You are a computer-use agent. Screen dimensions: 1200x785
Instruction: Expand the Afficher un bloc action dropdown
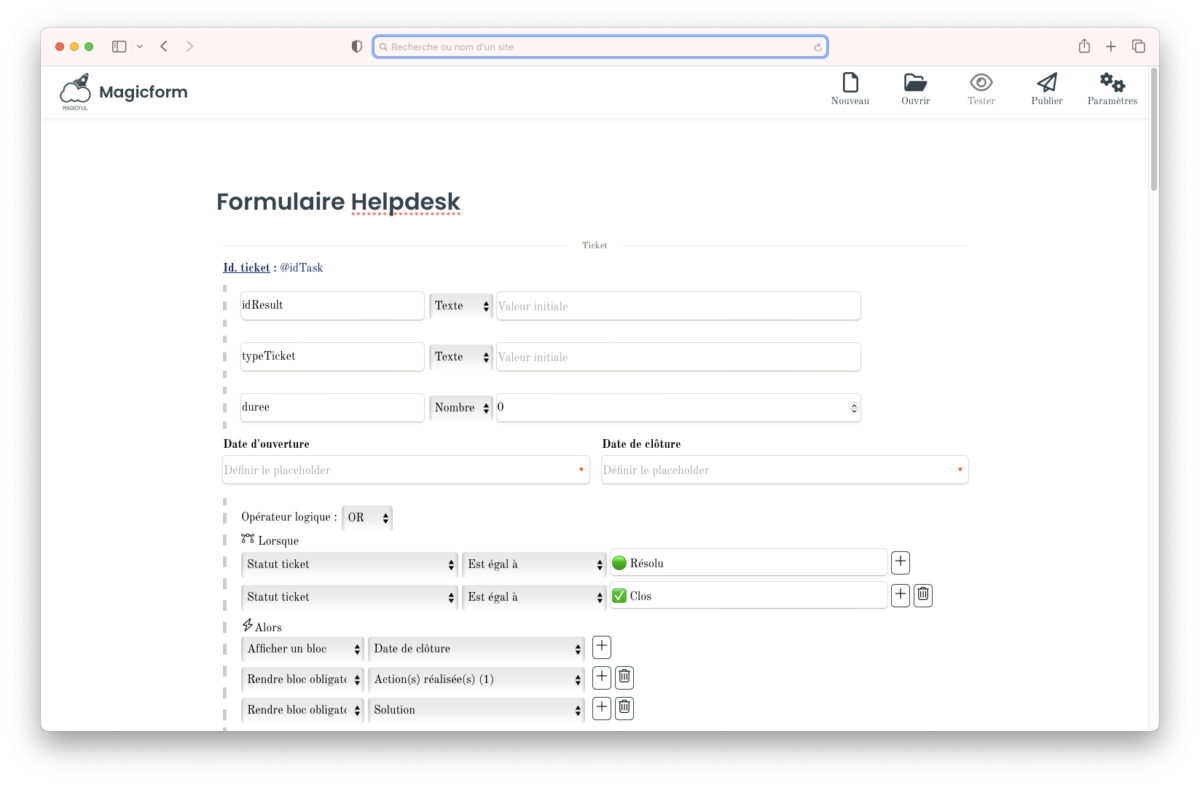pos(302,649)
